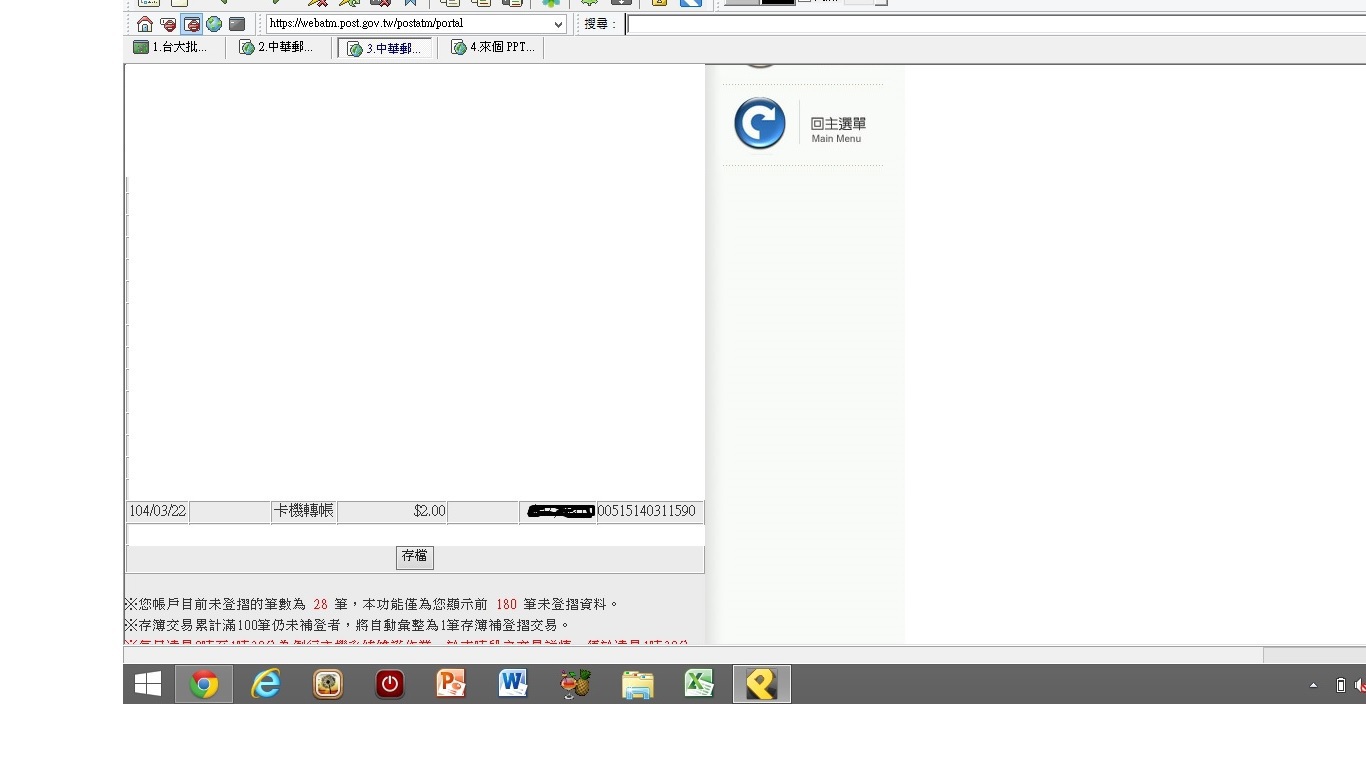Open PowerPoint from the taskbar
Image resolution: width=1366 pixels, height=768 pixels.
point(451,684)
